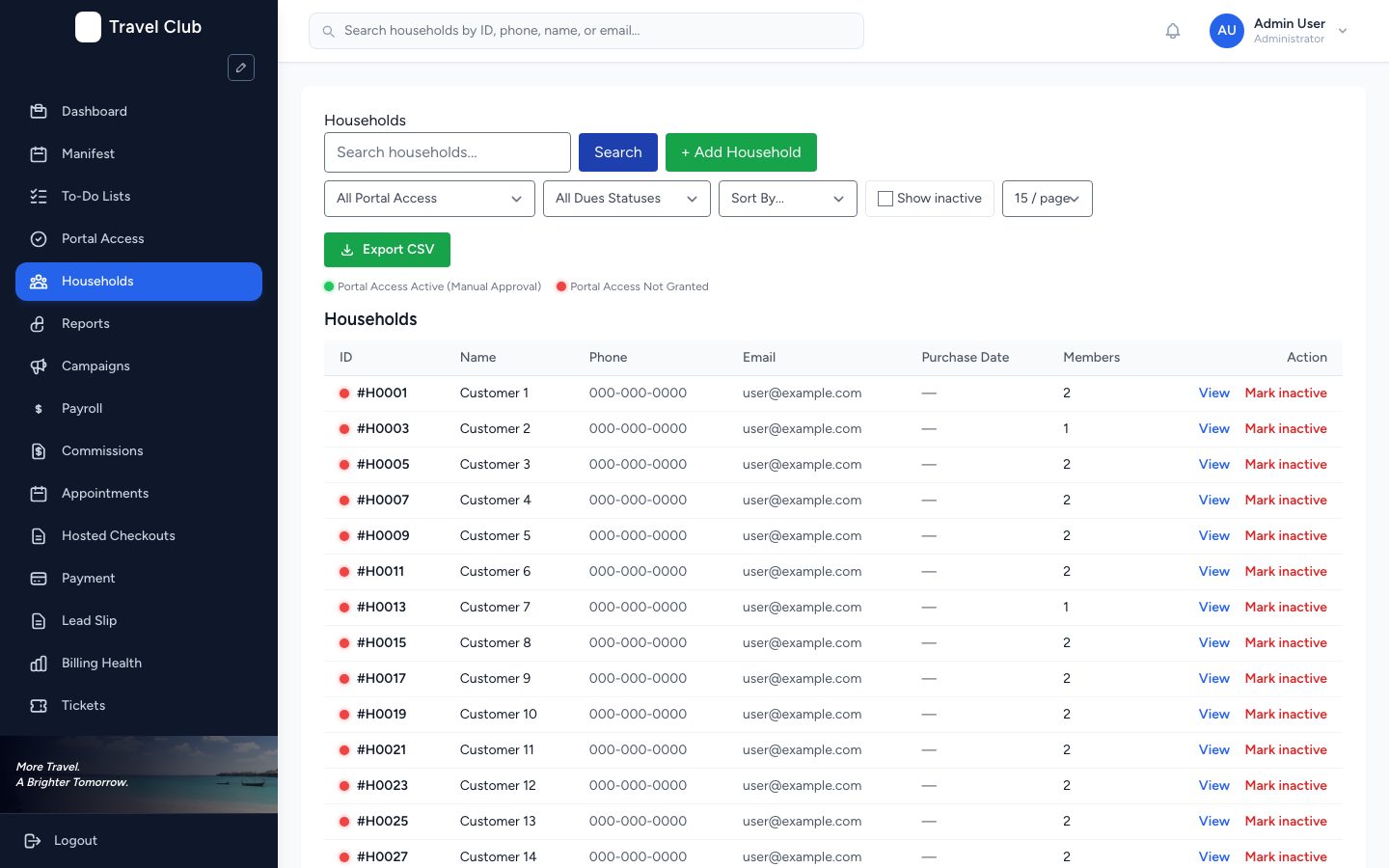Screen dimensions: 1389x868
Task: Enable the Show inactive checkbox
Action: pyautogui.click(x=885, y=199)
